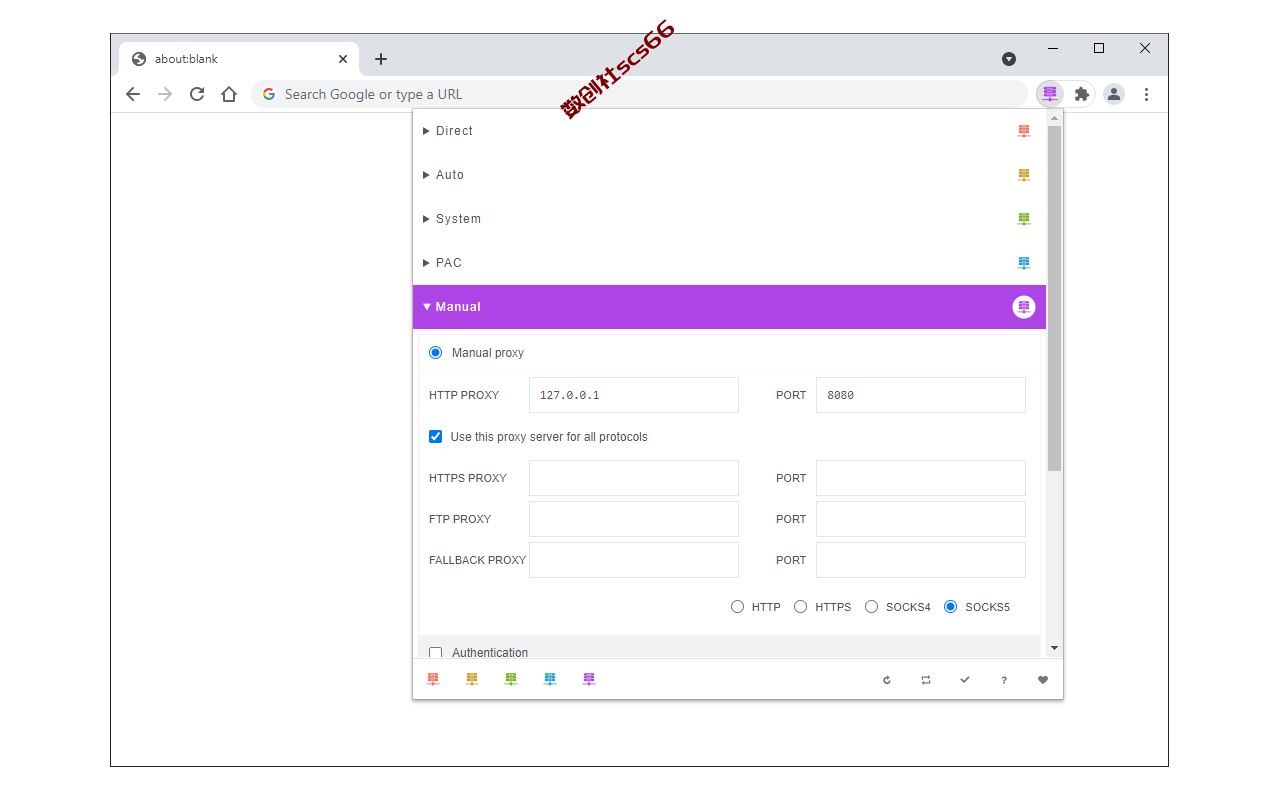
Task: Click the popup vertical scrollbar thumb
Action: (x=1054, y=298)
